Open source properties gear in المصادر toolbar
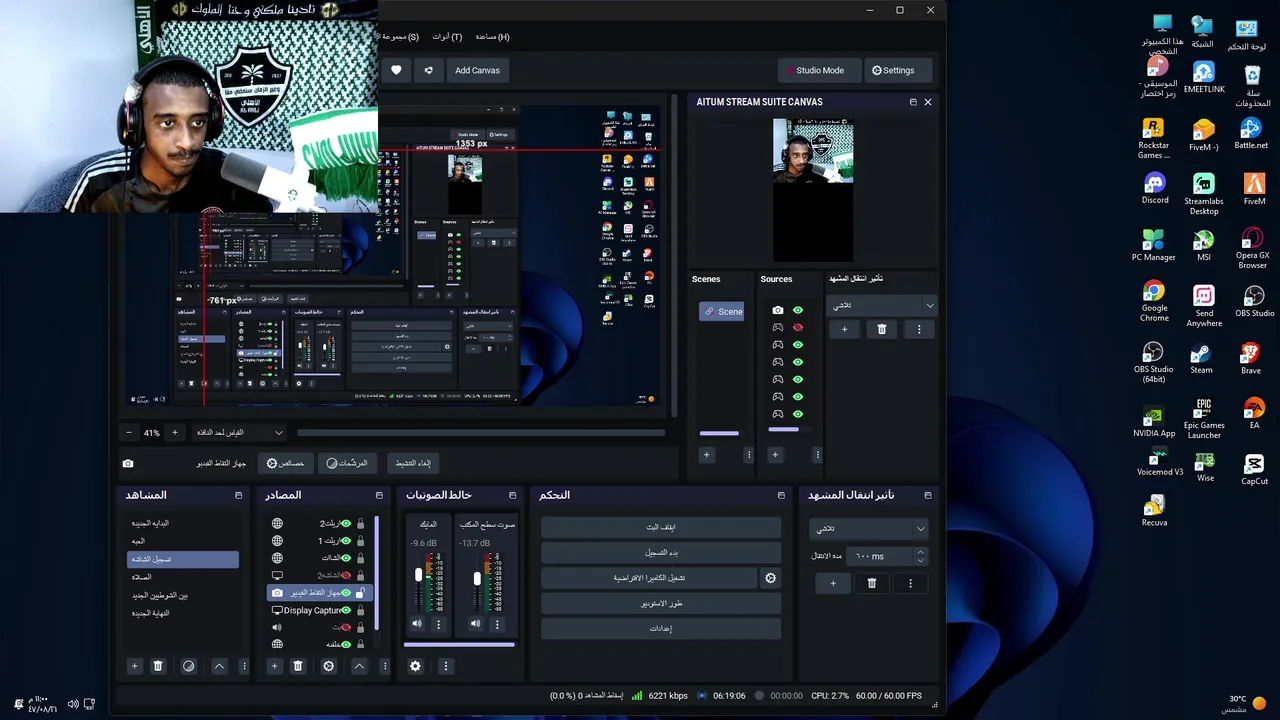 coord(328,666)
